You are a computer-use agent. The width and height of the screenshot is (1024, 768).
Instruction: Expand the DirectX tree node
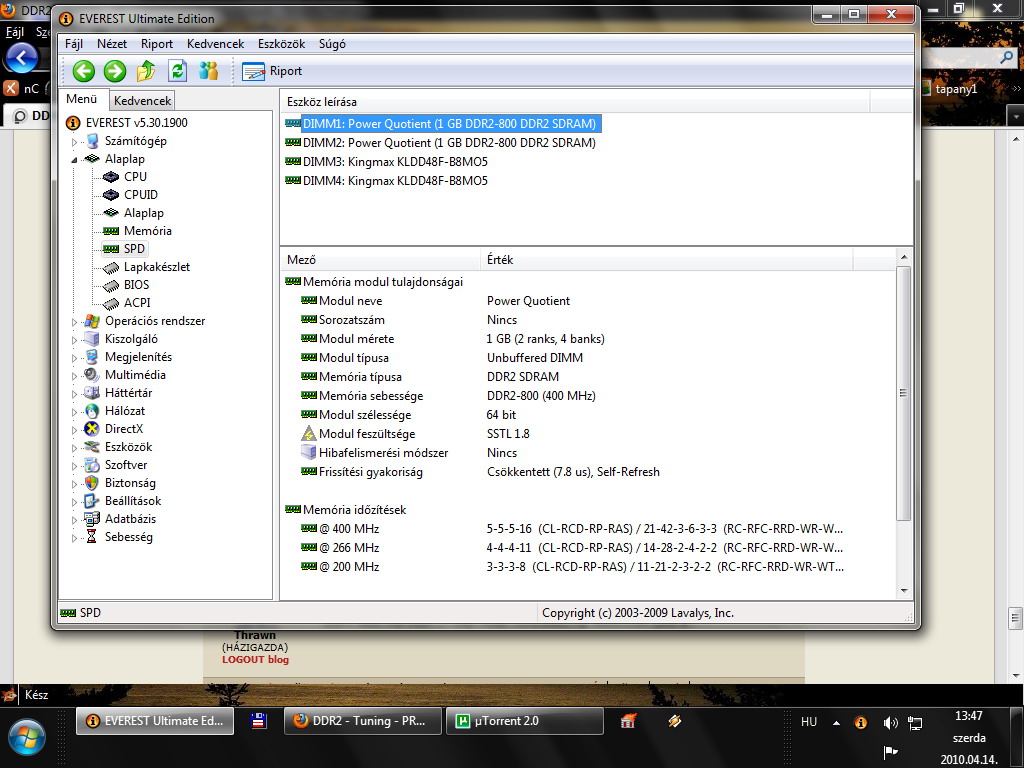[74, 430]
